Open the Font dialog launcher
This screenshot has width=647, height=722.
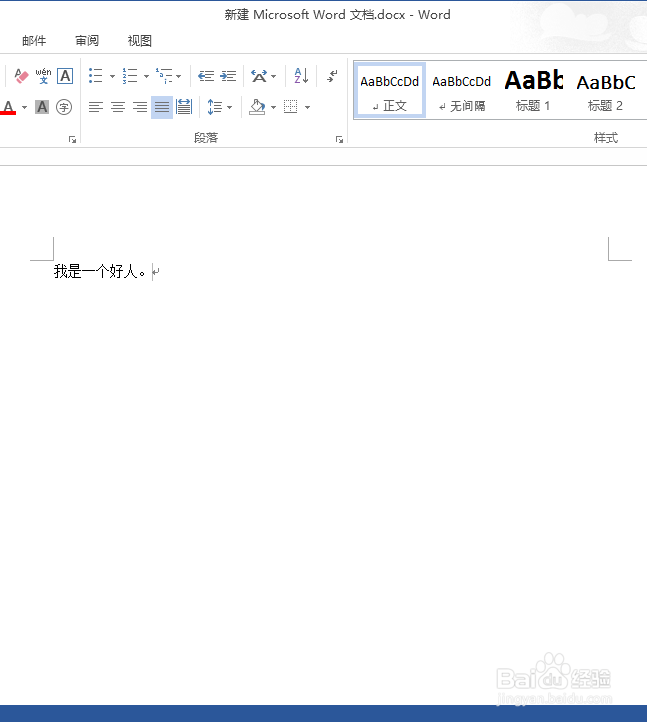pyautogui.click(x=72, y=139)
